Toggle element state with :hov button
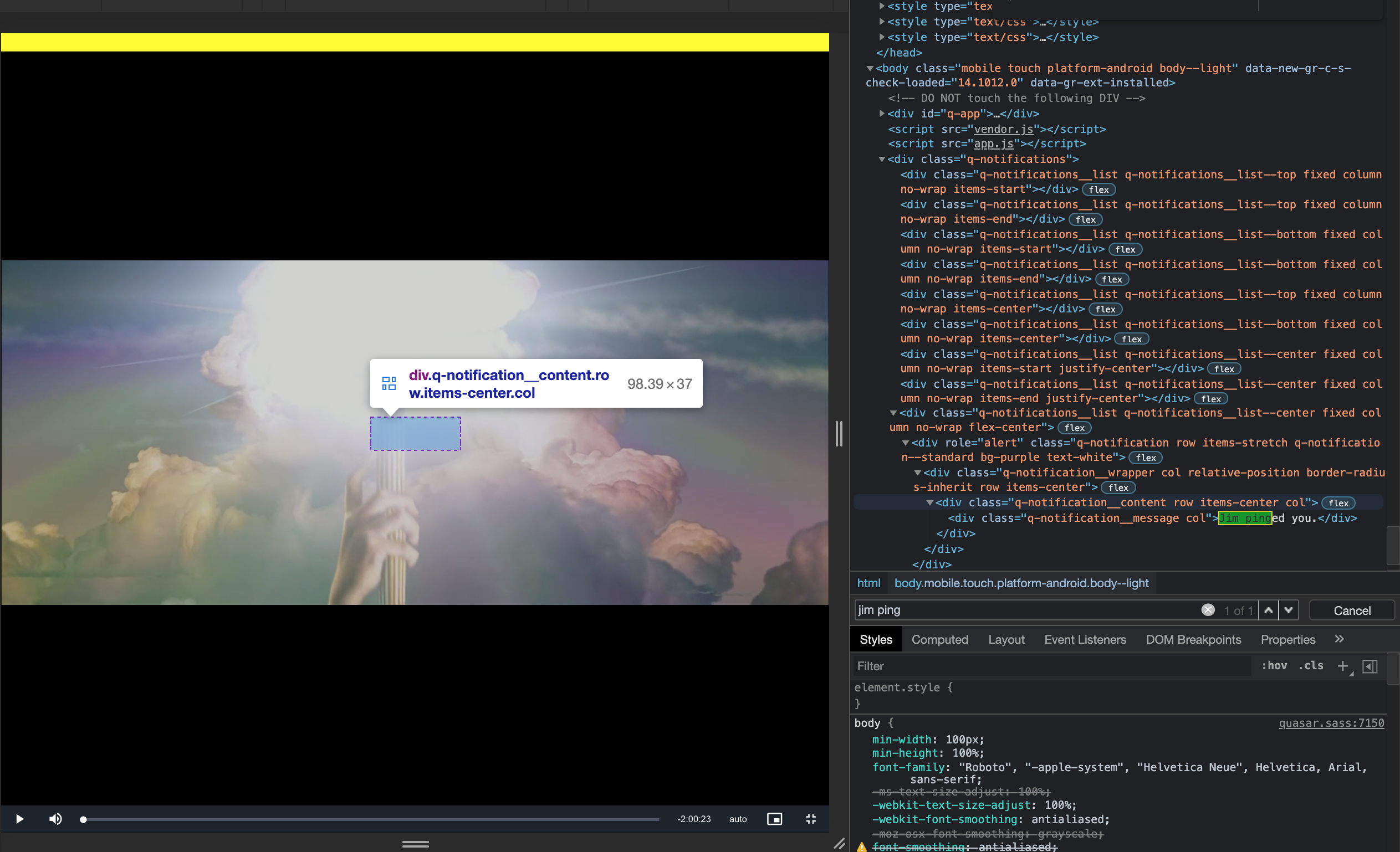Screen dimensions: 1400x852 tap(1274, 666)
